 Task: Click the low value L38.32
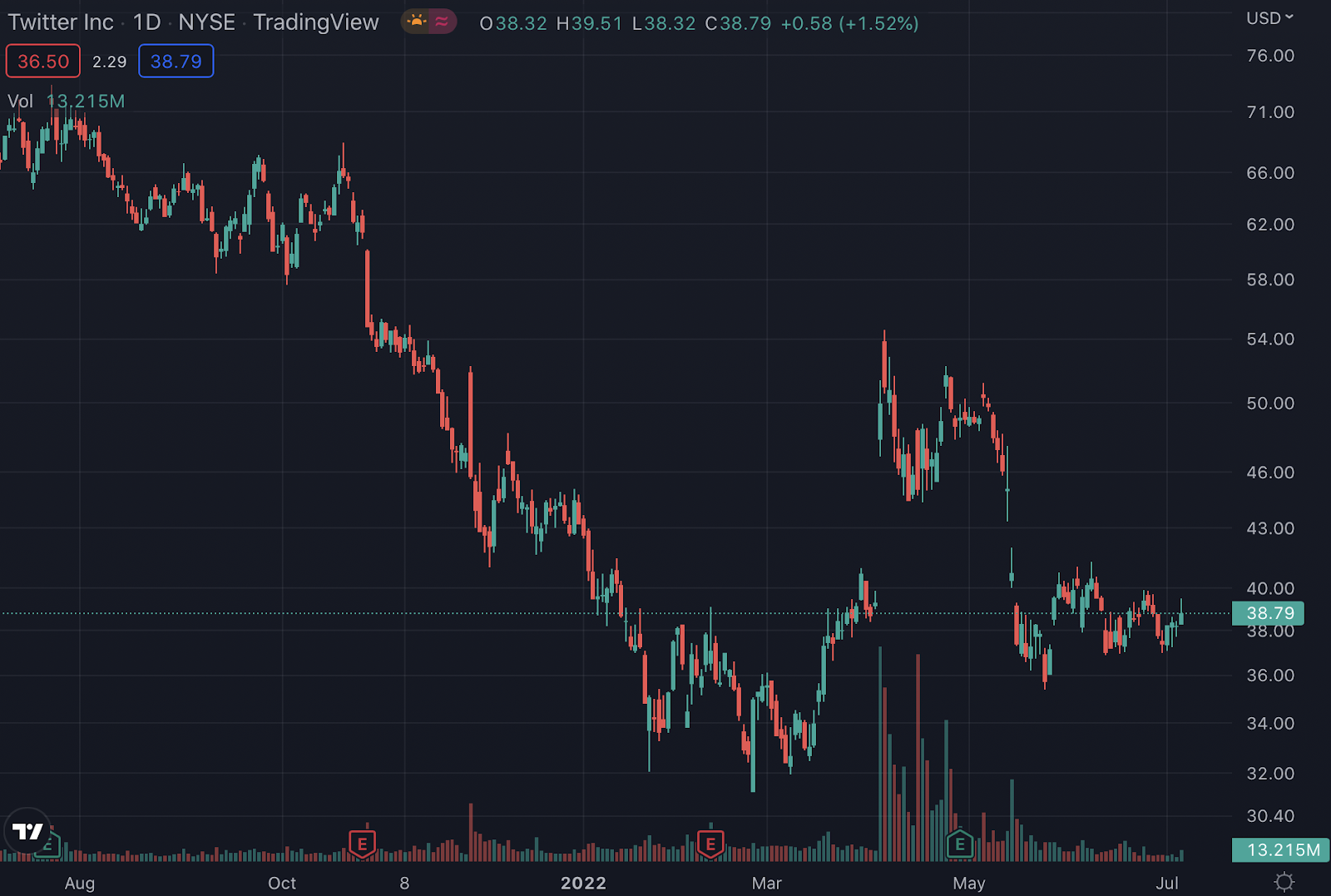663,23
